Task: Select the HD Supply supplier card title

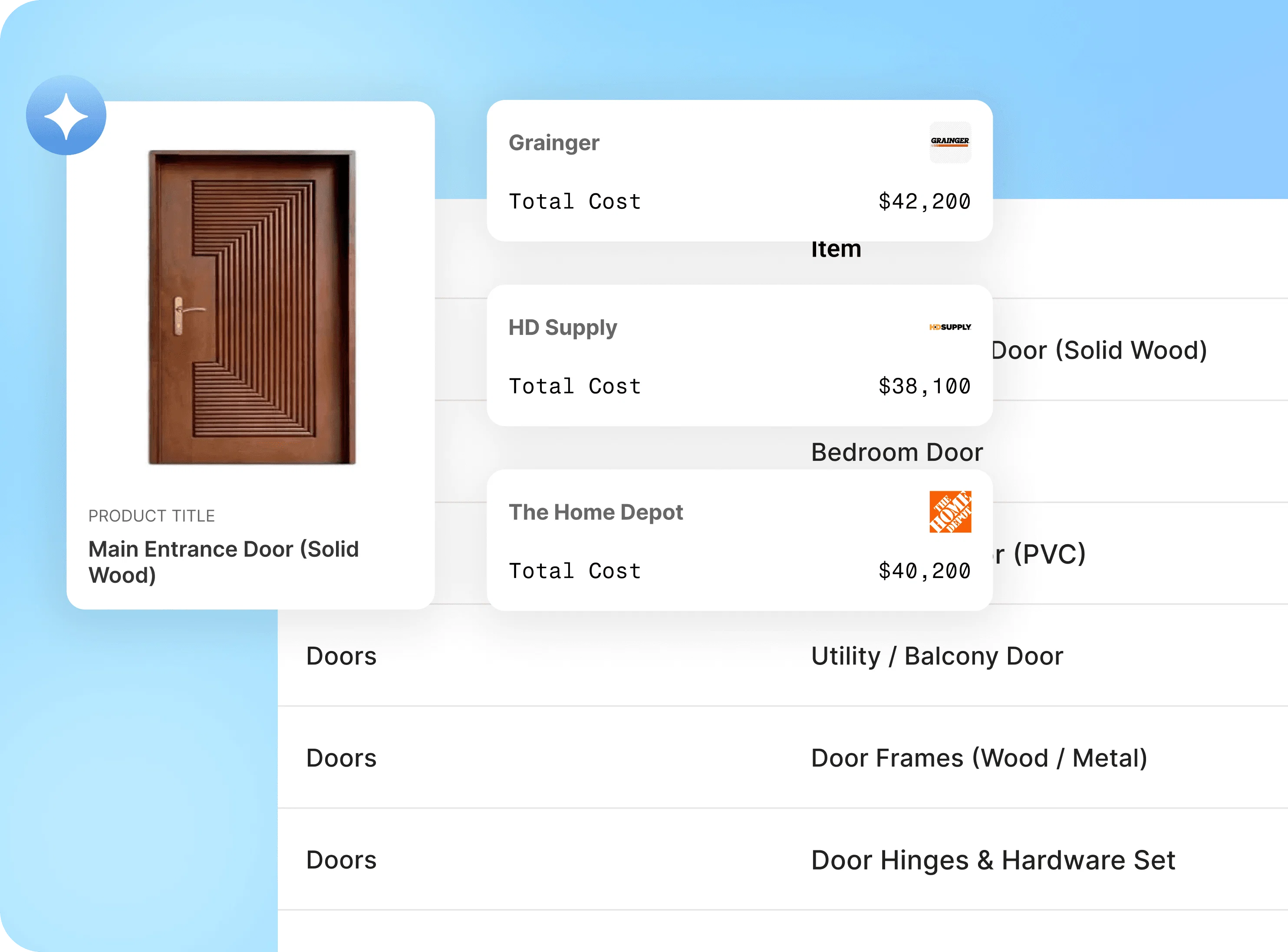Action: 562,327
